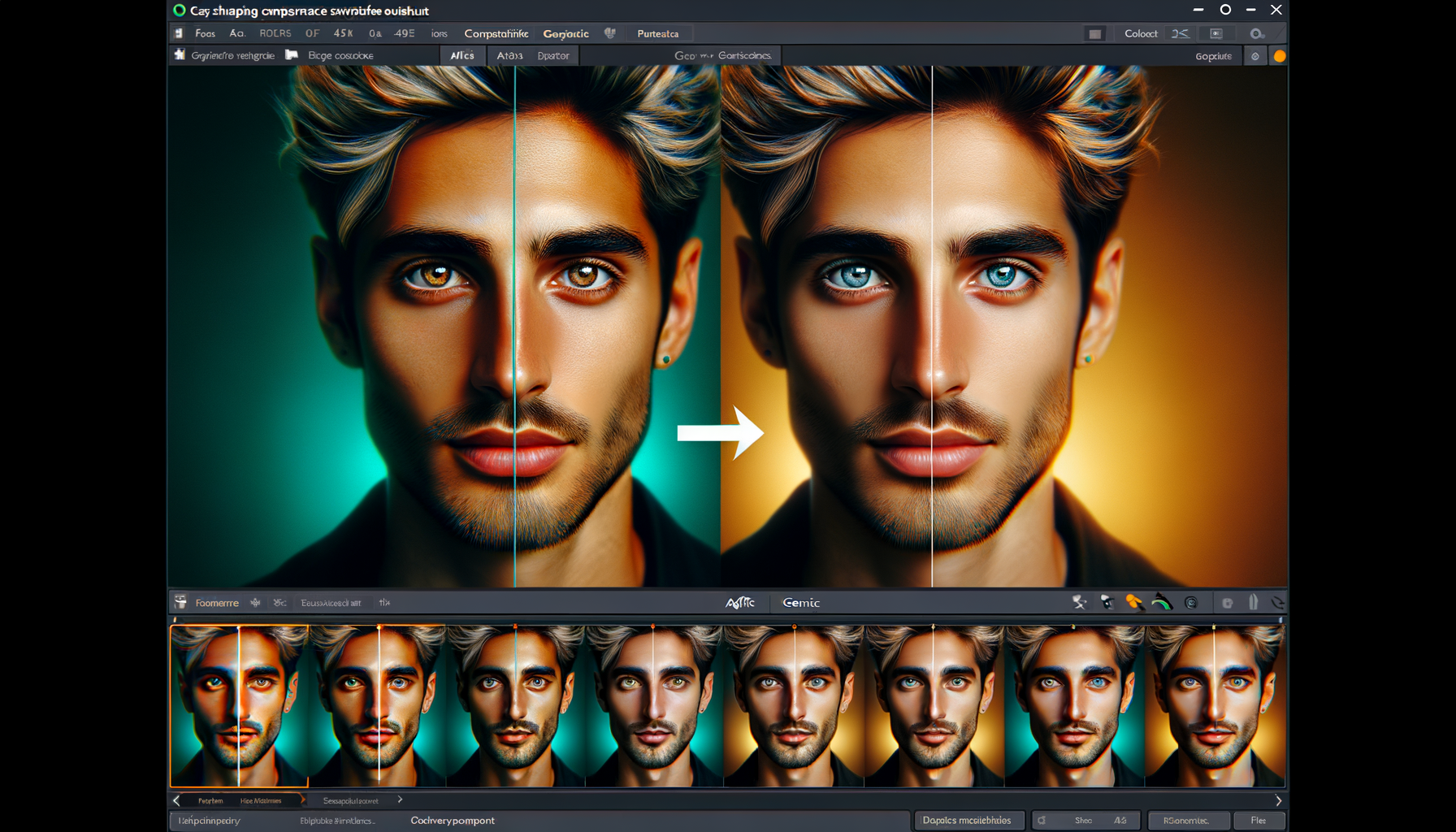Select the Gemic mode label

pos(800,602)
